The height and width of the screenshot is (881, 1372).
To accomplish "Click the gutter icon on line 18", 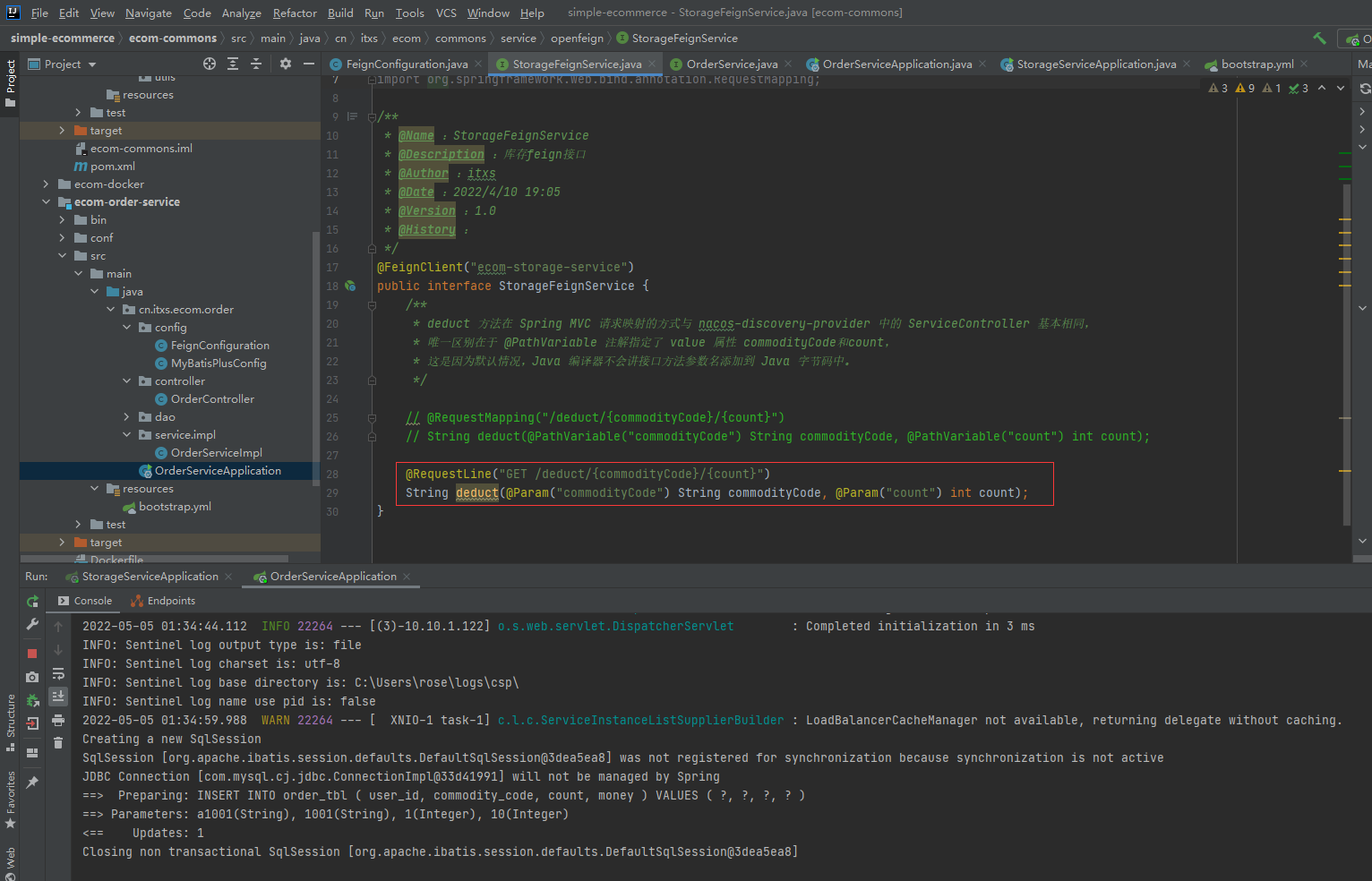I will (x=350, y=287).
